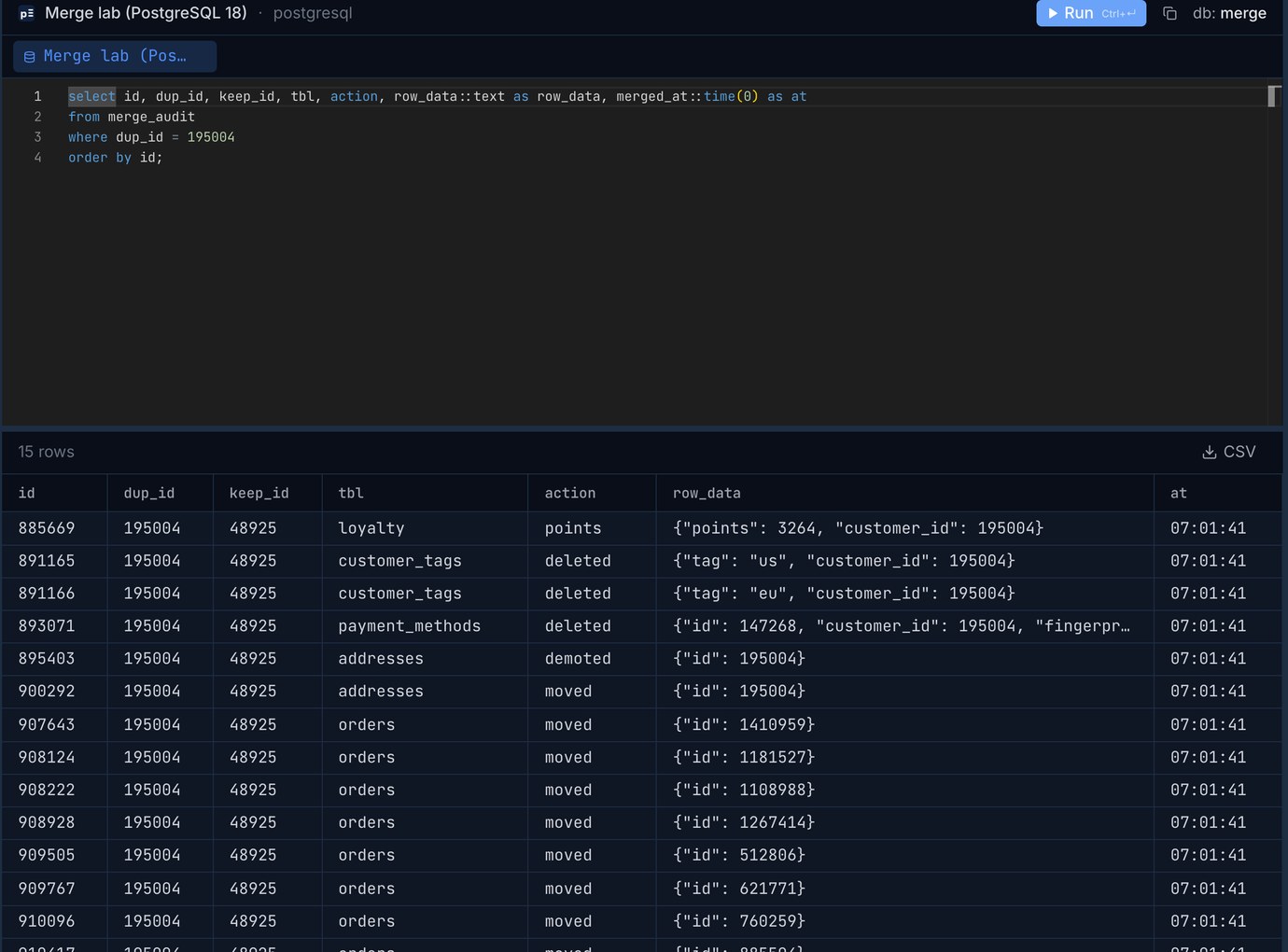
Task: Click the cell with id 891165
Action: (54, 561)
